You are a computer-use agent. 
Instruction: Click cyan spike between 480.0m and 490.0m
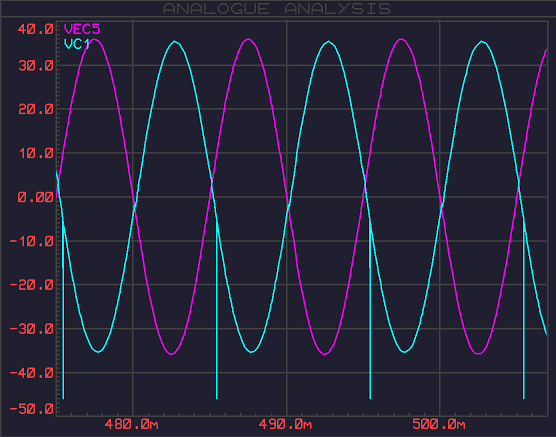(x=217, y=309)
